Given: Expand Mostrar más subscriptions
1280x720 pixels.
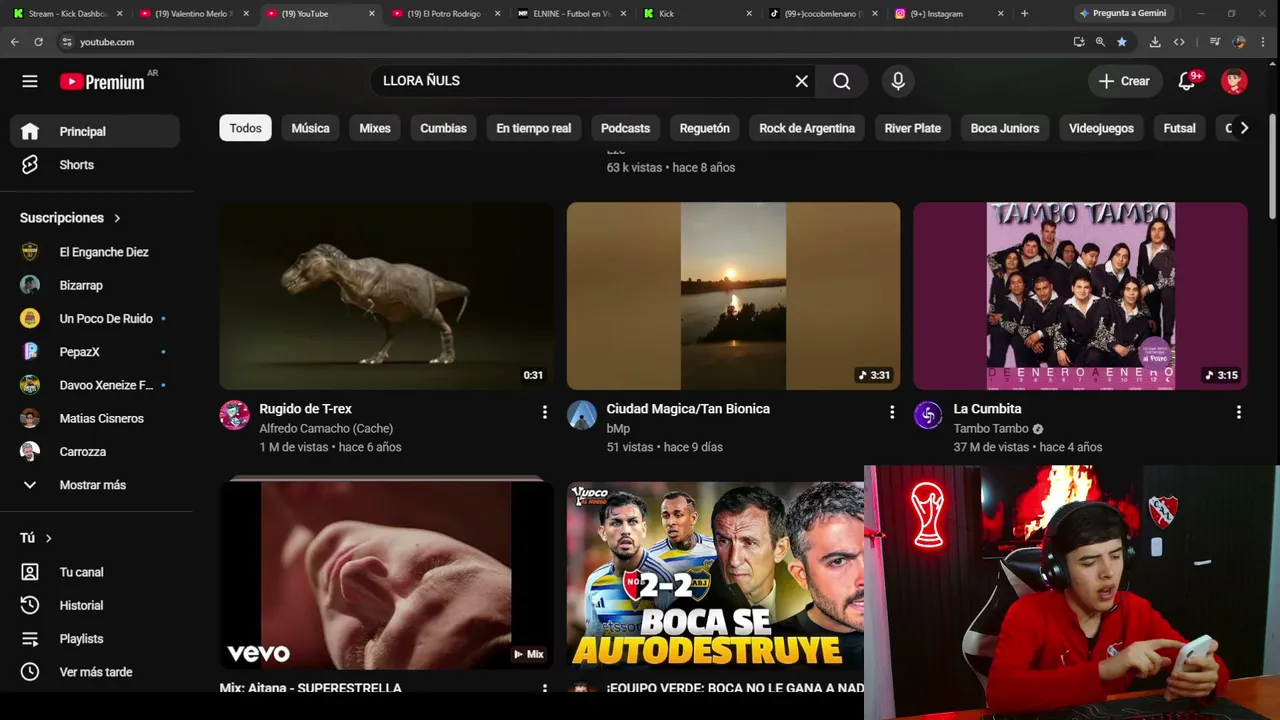Looking at the screenshot, I should point(95,485).
